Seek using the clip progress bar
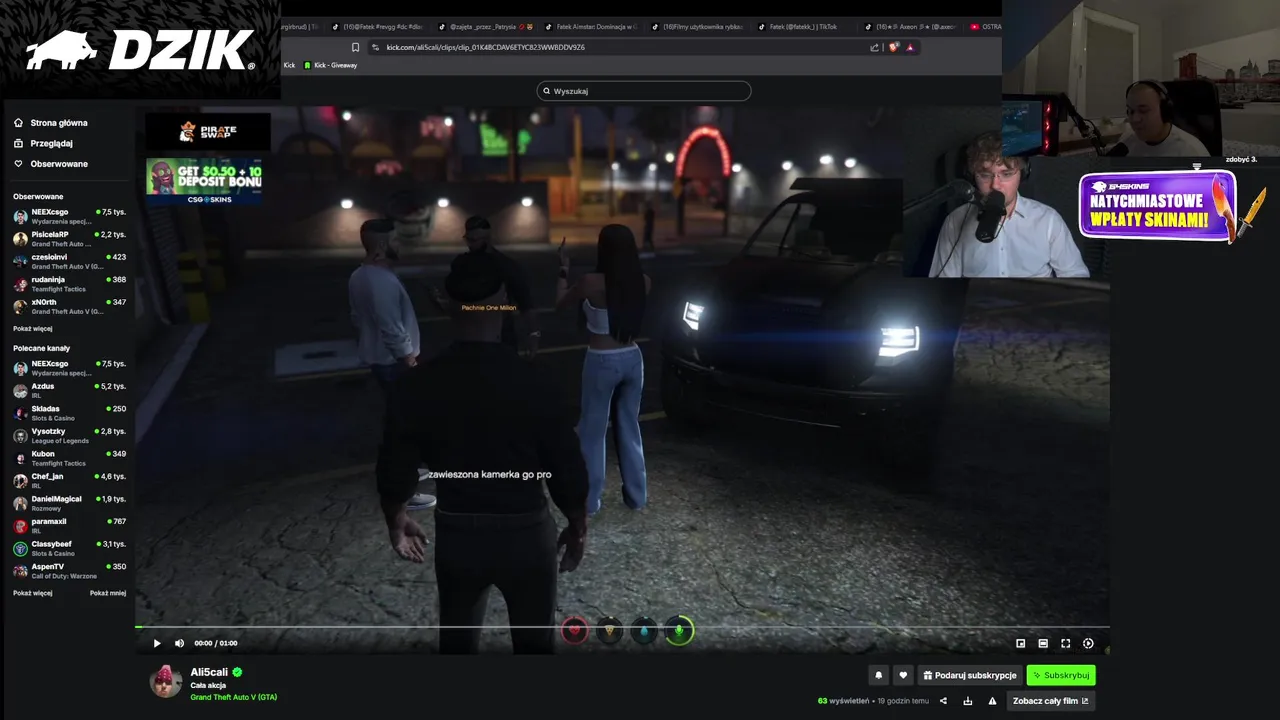The width and height of the screenshot is (1280, 720). (622, 628)
